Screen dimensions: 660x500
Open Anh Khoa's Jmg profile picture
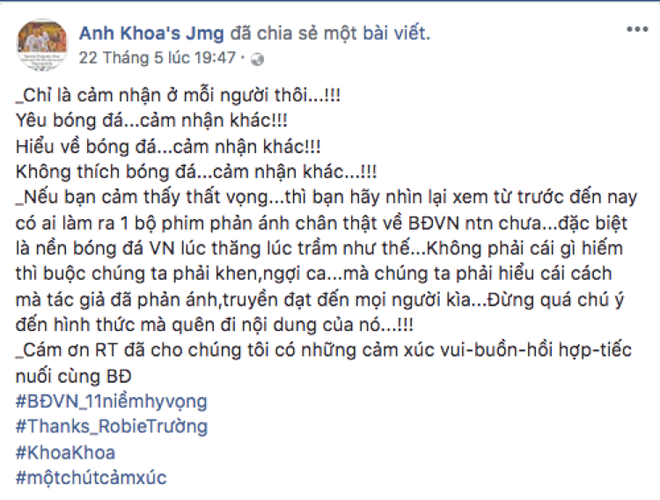pyautogui.click(x=42, y=43)
